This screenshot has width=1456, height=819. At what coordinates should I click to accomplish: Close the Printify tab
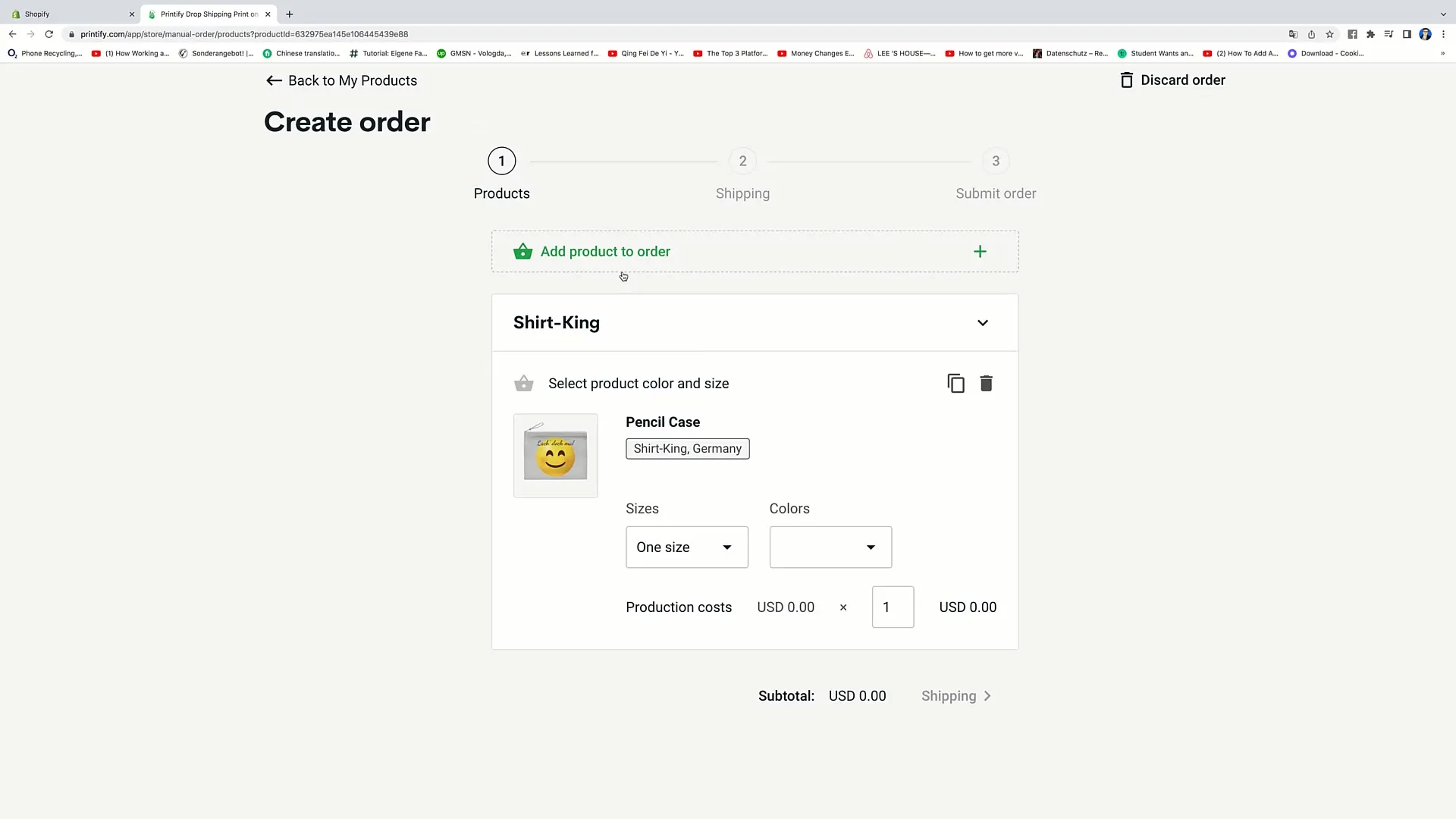click(268, 14)
